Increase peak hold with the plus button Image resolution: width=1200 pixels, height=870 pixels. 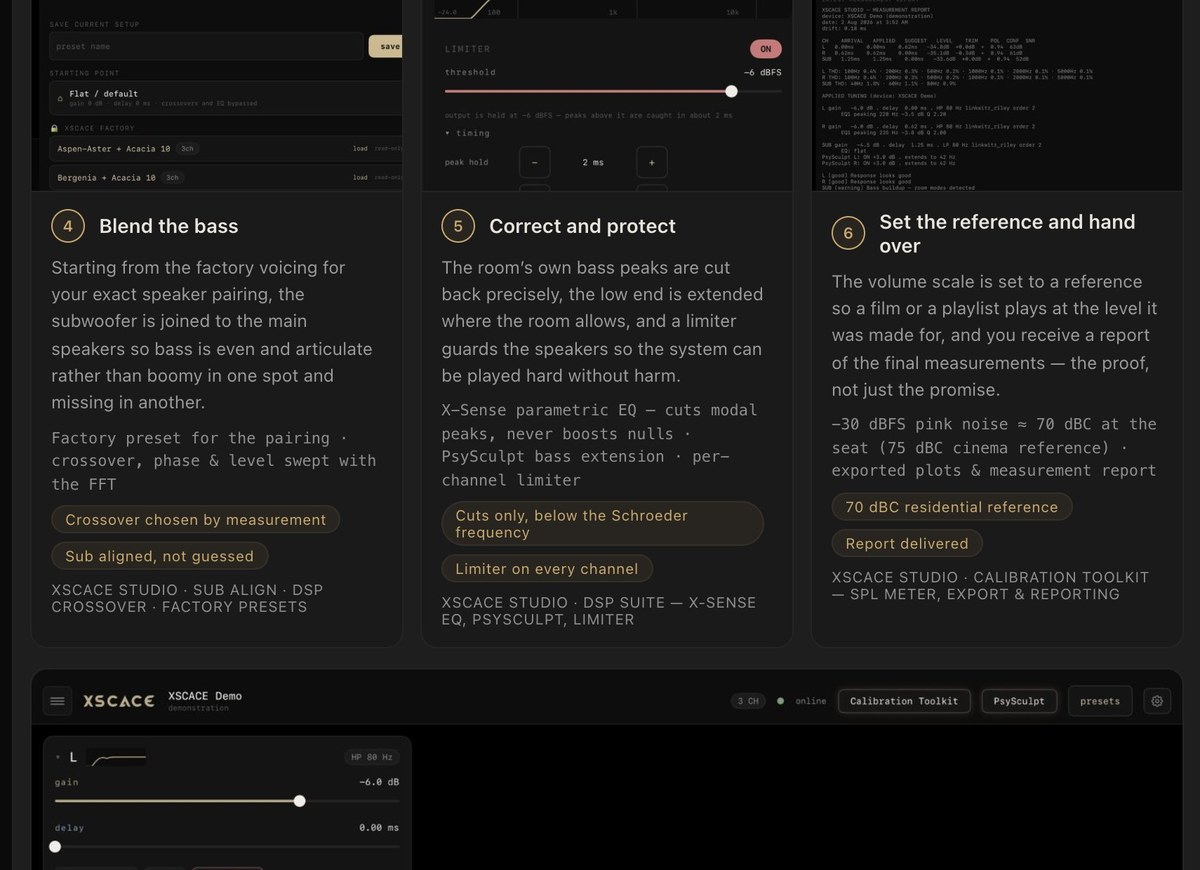pos(652,162)
